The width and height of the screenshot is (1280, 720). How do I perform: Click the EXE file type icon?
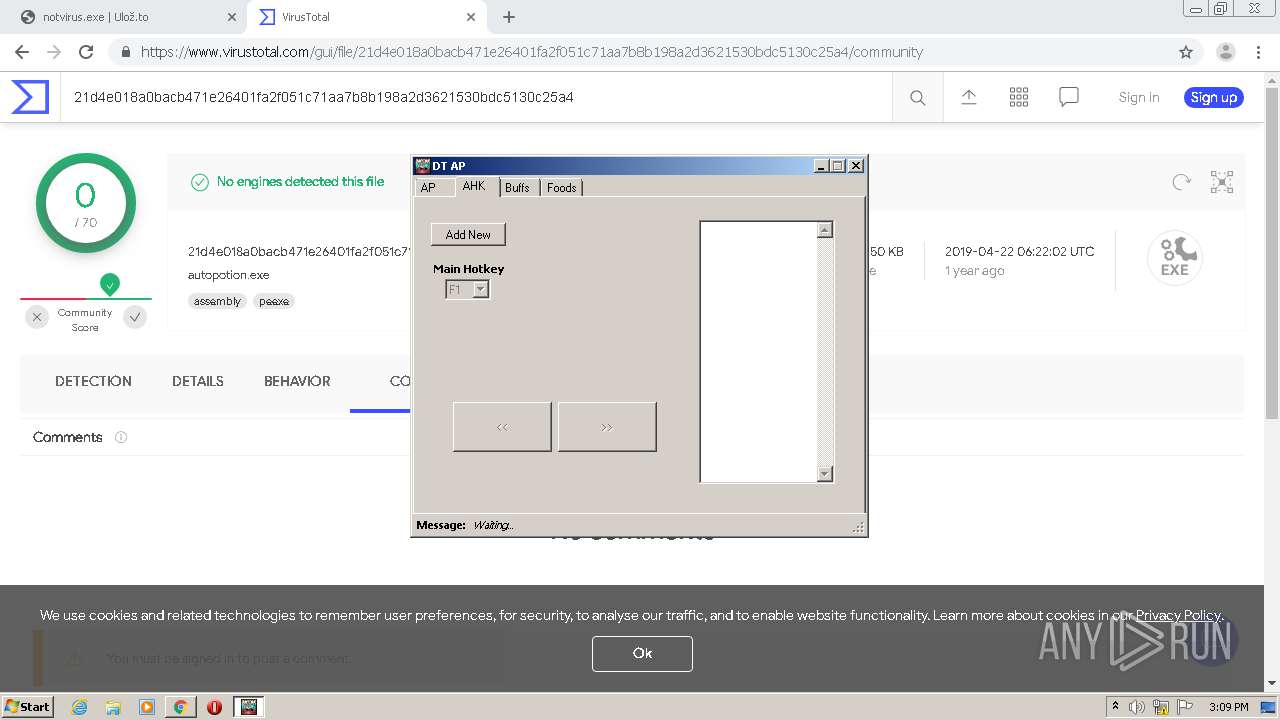pyautogui.click(x=1174, y=259)
